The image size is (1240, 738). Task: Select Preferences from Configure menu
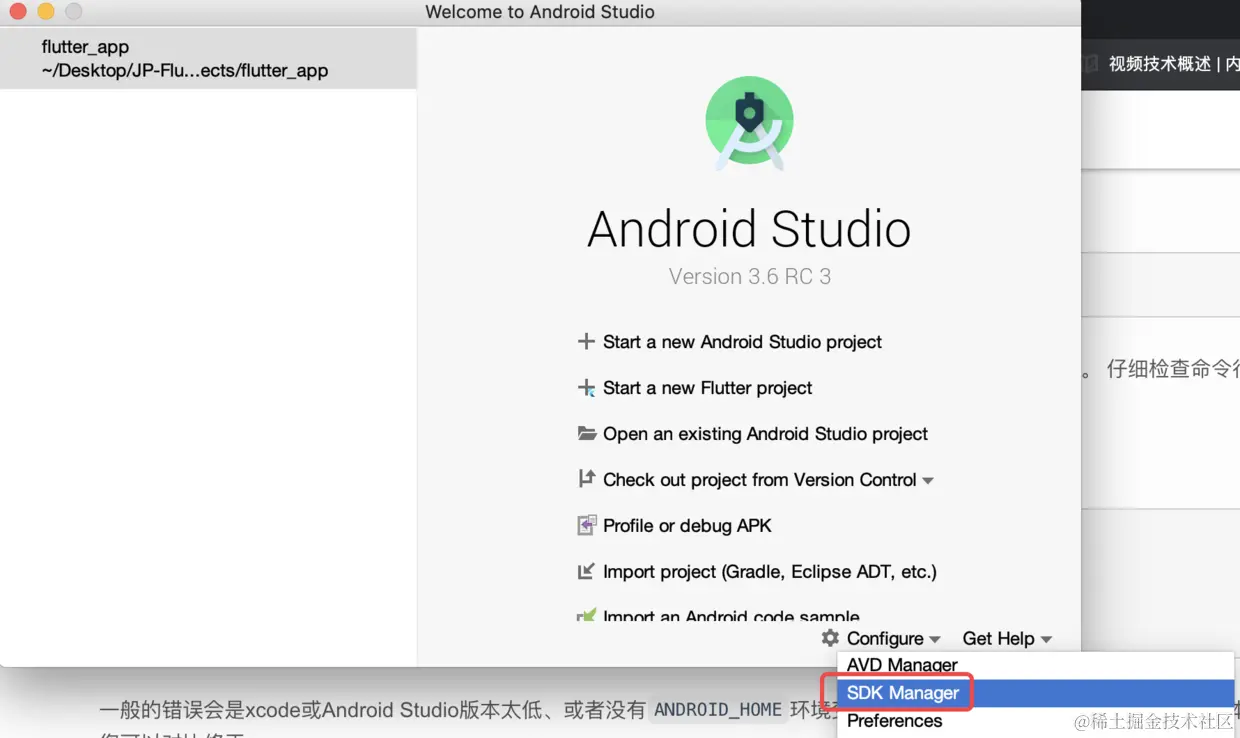click(1035, 721)
